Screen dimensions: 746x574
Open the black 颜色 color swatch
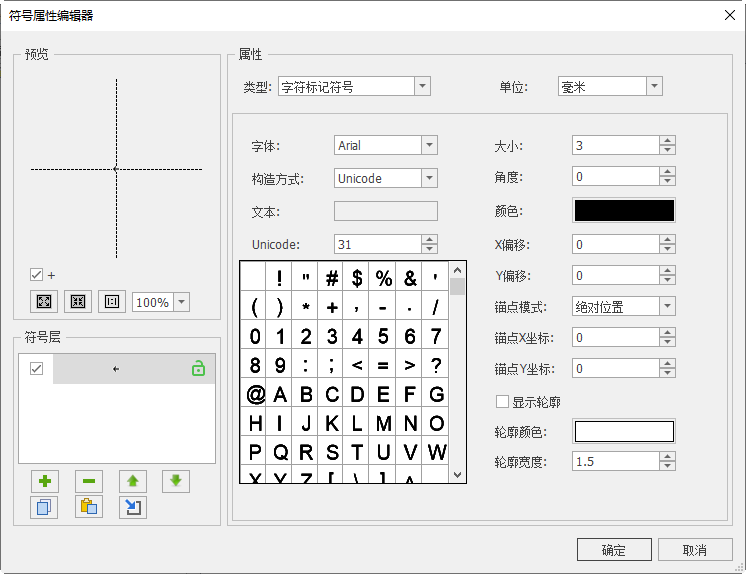point(623,210)
